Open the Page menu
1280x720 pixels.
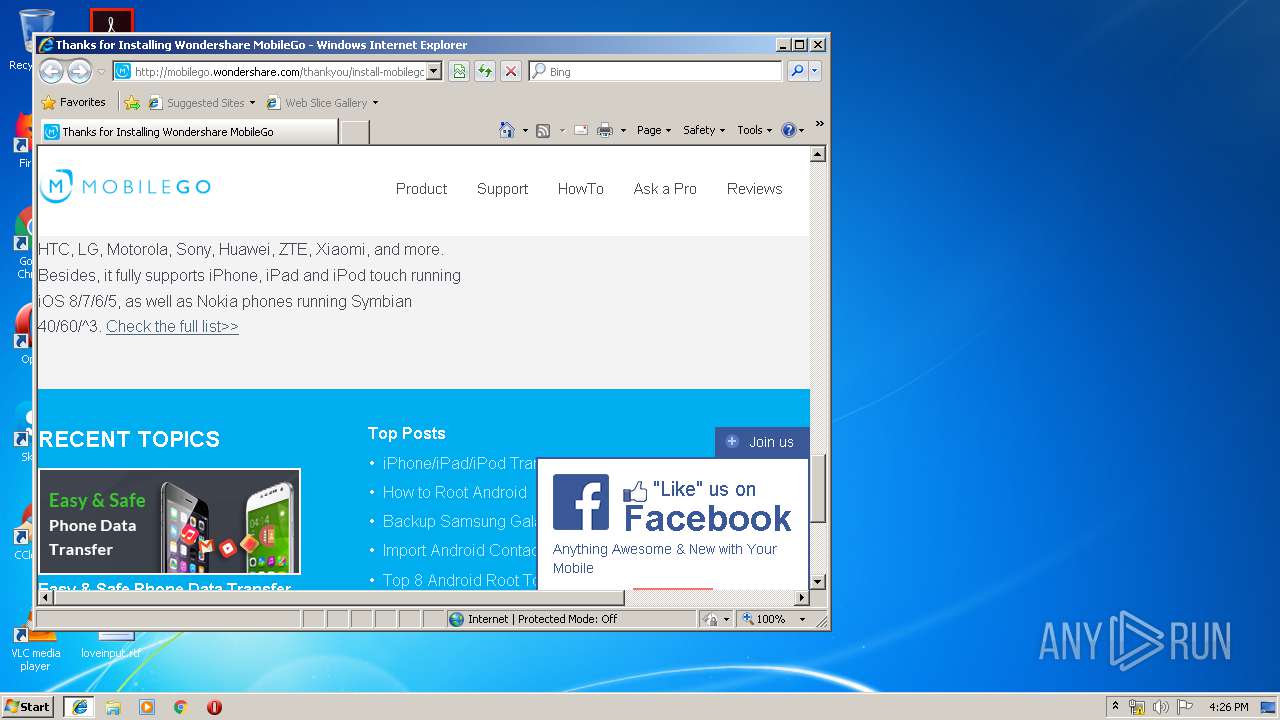(x=654, y=130)
